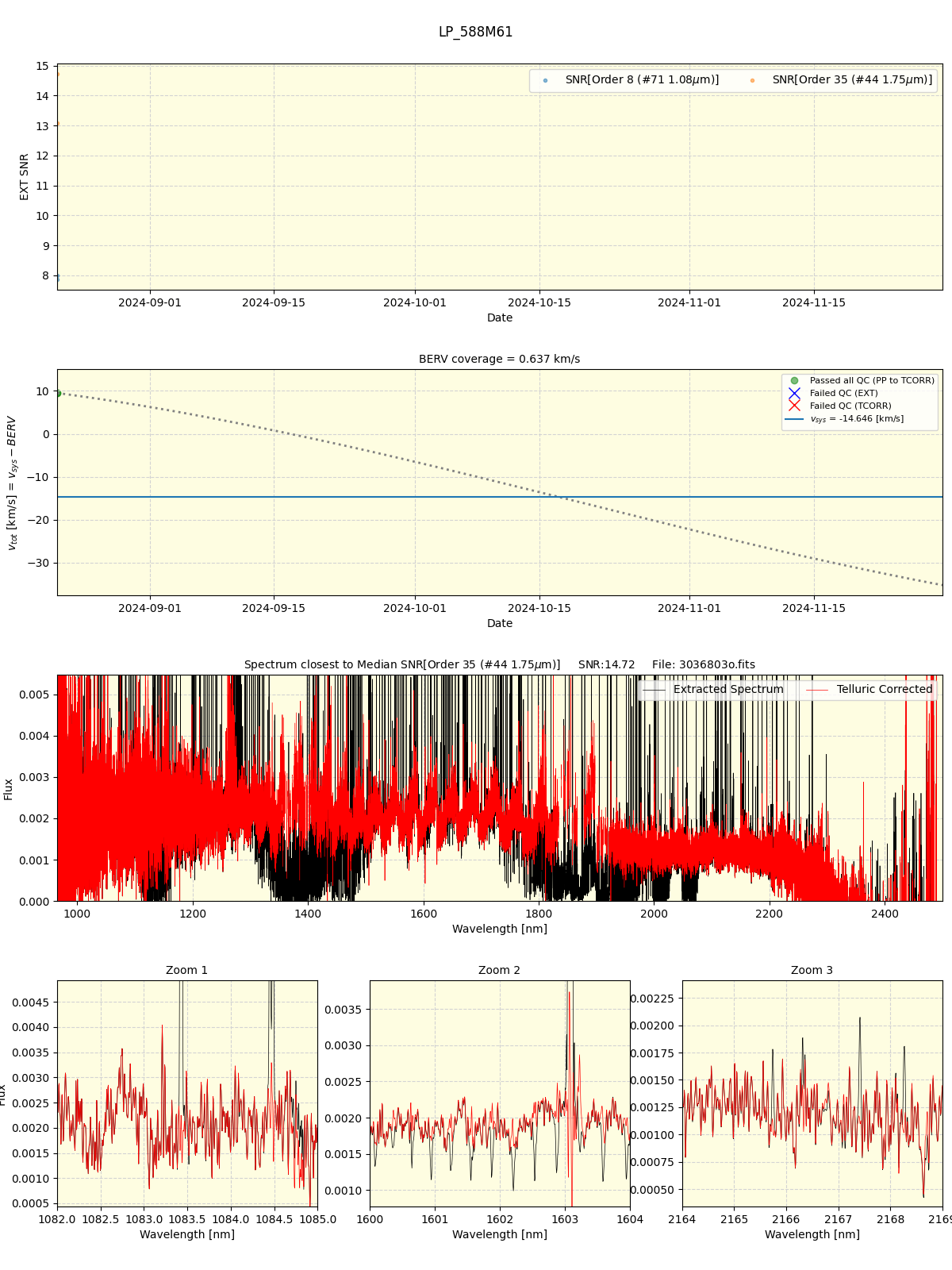Click the File: 3036803o.fits text
Screen dimensions: 952x1270
pos(704,664)
